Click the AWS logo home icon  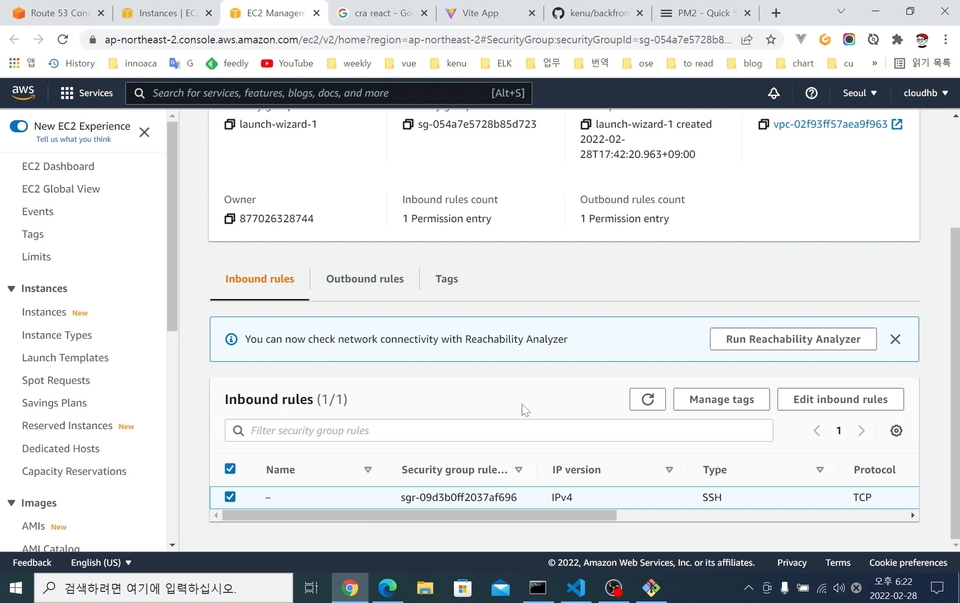pos(23,92)
